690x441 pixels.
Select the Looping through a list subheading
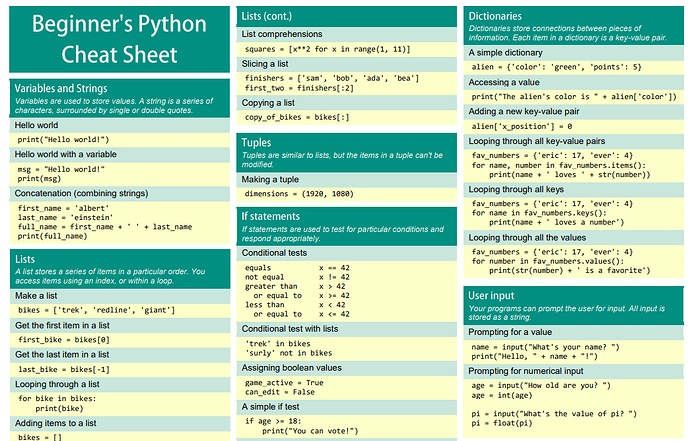click(x=57, y=384)
